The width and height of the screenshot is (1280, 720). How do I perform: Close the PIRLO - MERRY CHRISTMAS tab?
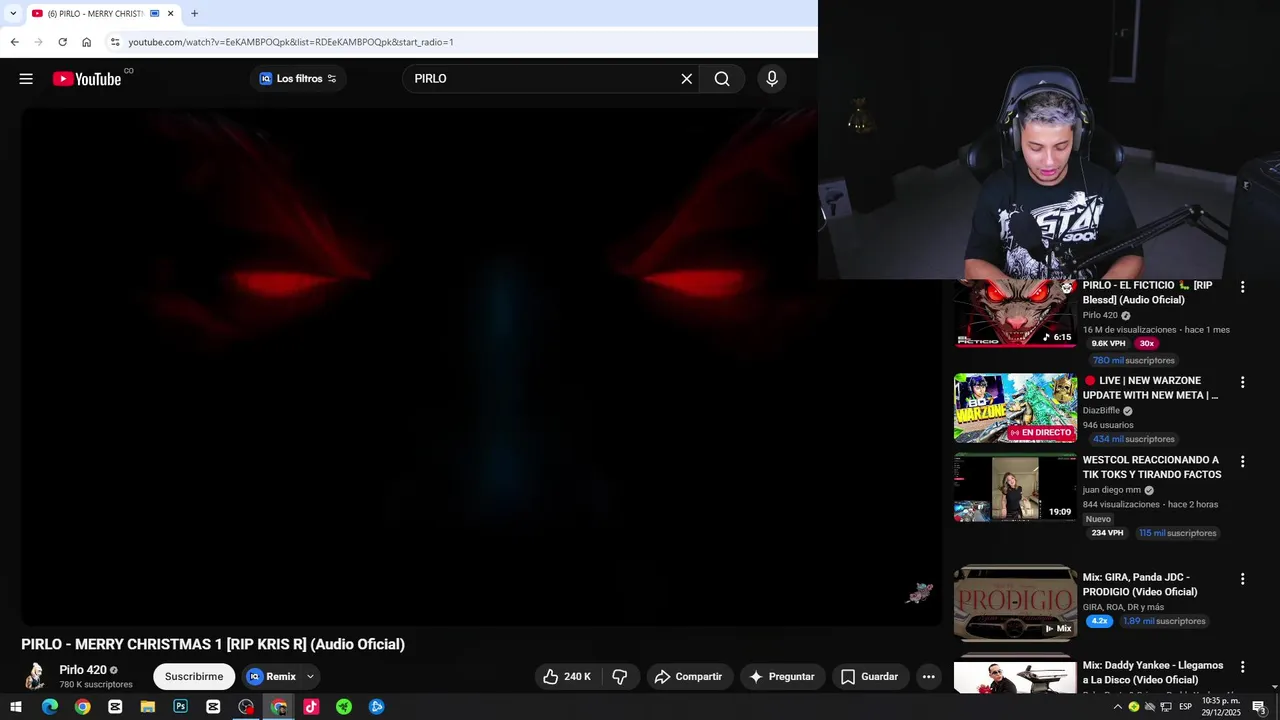[x=170, y=13]
